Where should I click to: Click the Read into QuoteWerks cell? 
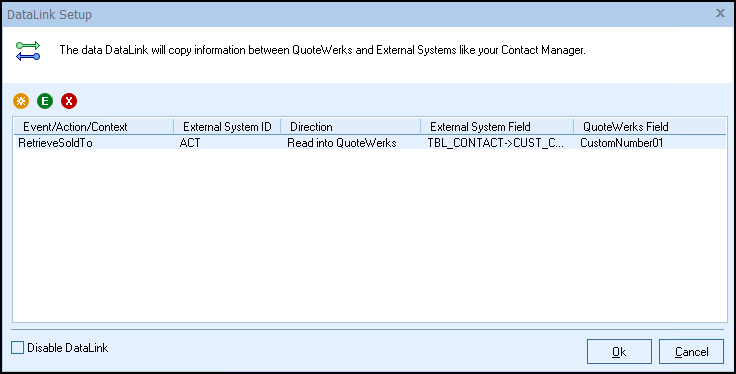click(x=342, y=143)
